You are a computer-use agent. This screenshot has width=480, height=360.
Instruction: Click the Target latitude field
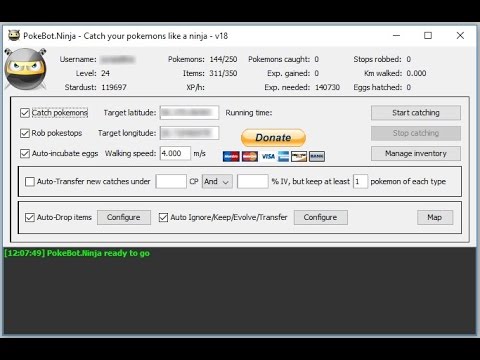[x=189, y=113]
